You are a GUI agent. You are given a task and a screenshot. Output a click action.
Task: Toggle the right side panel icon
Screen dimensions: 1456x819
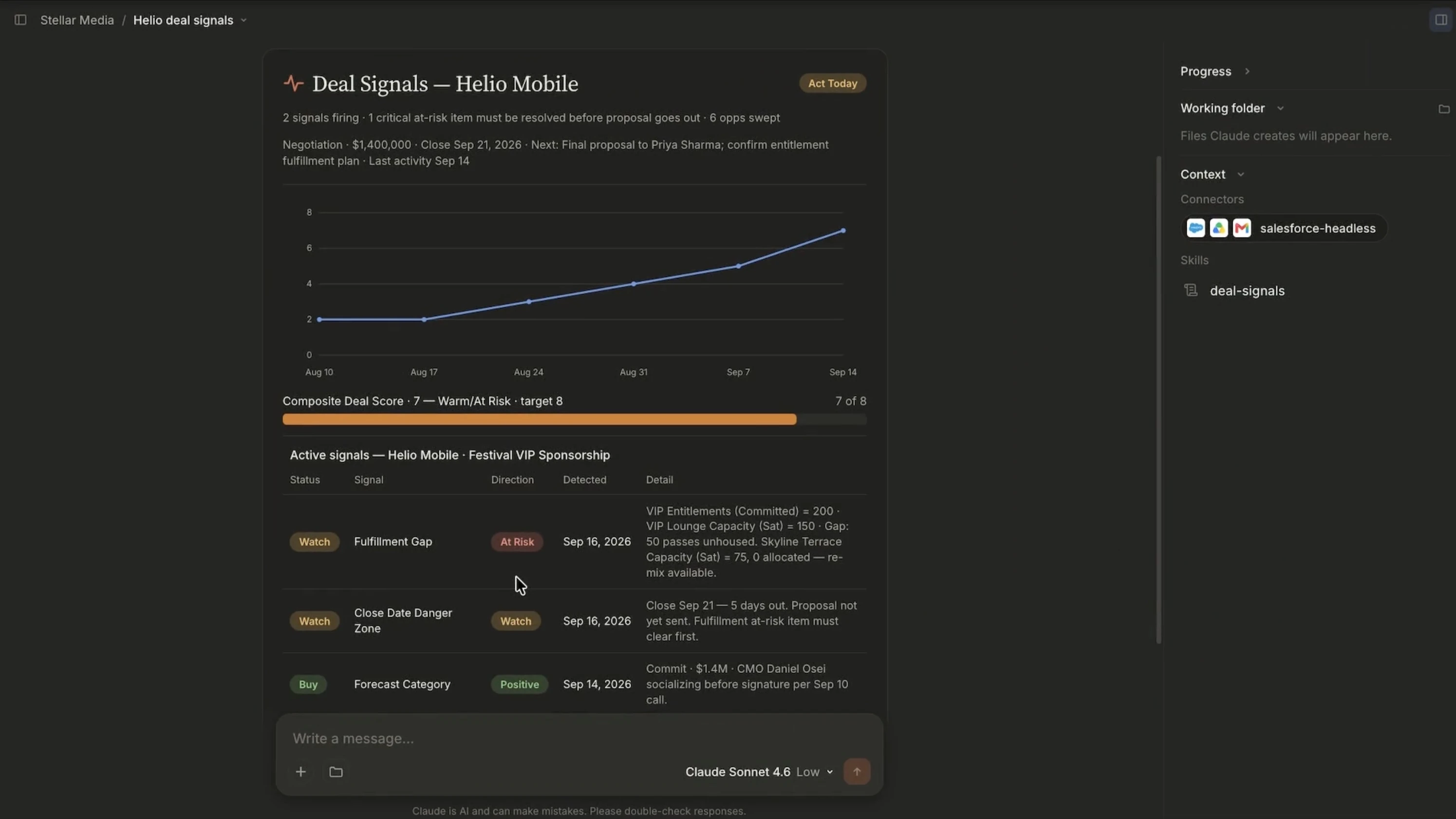[1441, 20]
